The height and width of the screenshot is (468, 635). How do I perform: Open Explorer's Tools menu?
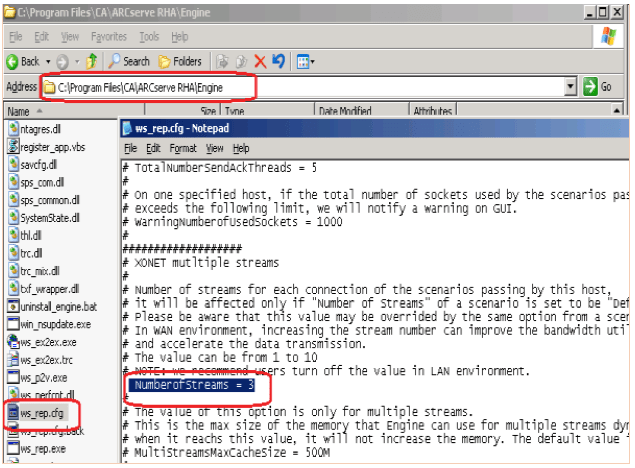click(149, 36)
